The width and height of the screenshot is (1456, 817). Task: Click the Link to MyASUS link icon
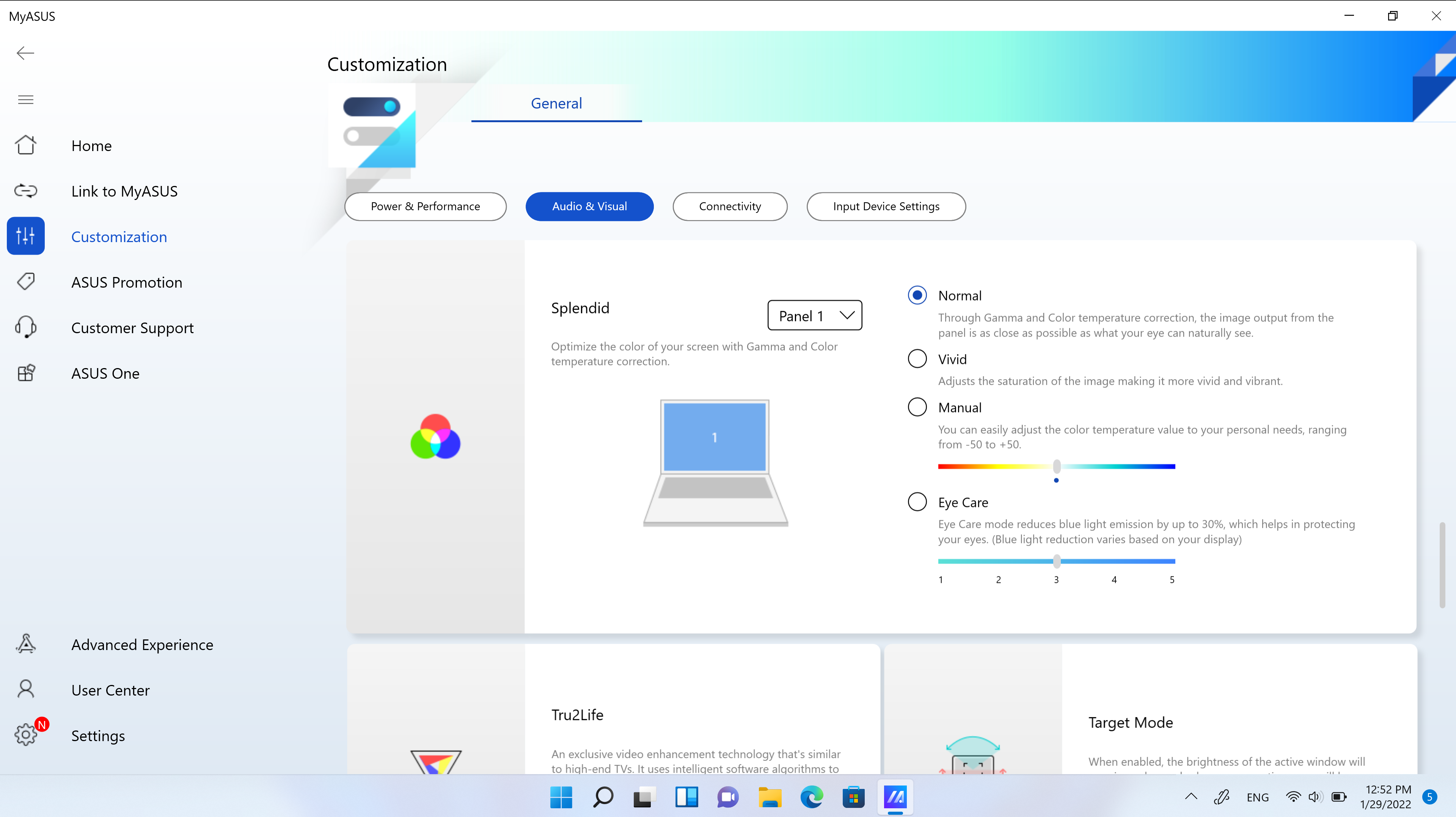click(25, 191)
